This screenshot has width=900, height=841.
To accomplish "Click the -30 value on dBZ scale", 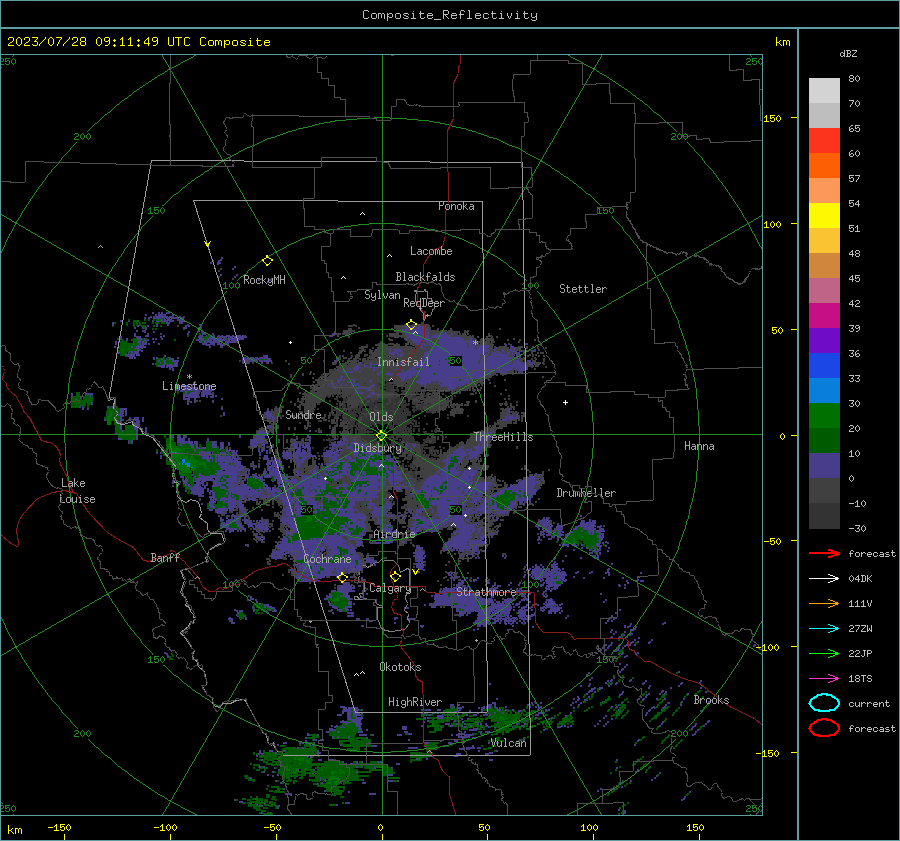I will 857,528.
